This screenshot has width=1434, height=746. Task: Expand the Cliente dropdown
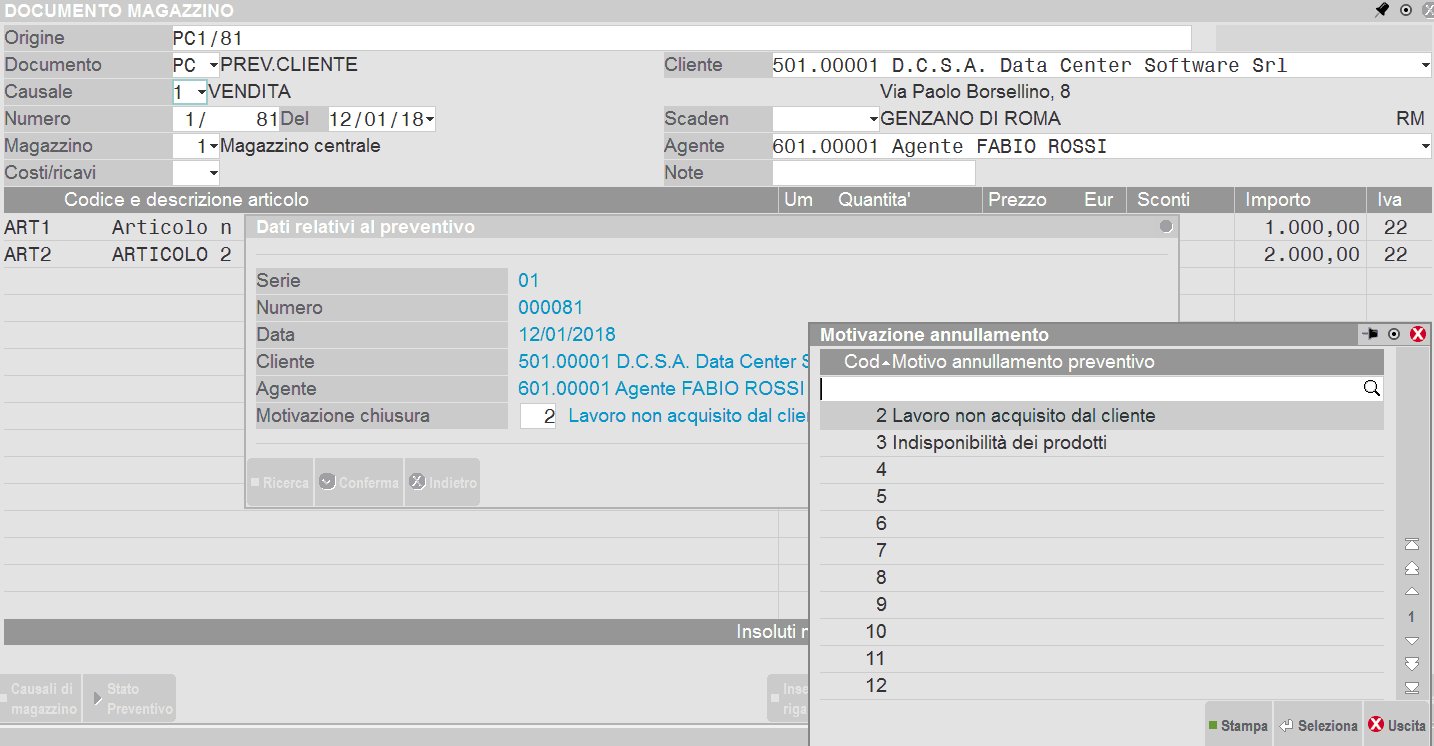click(x=1425, y=66)
